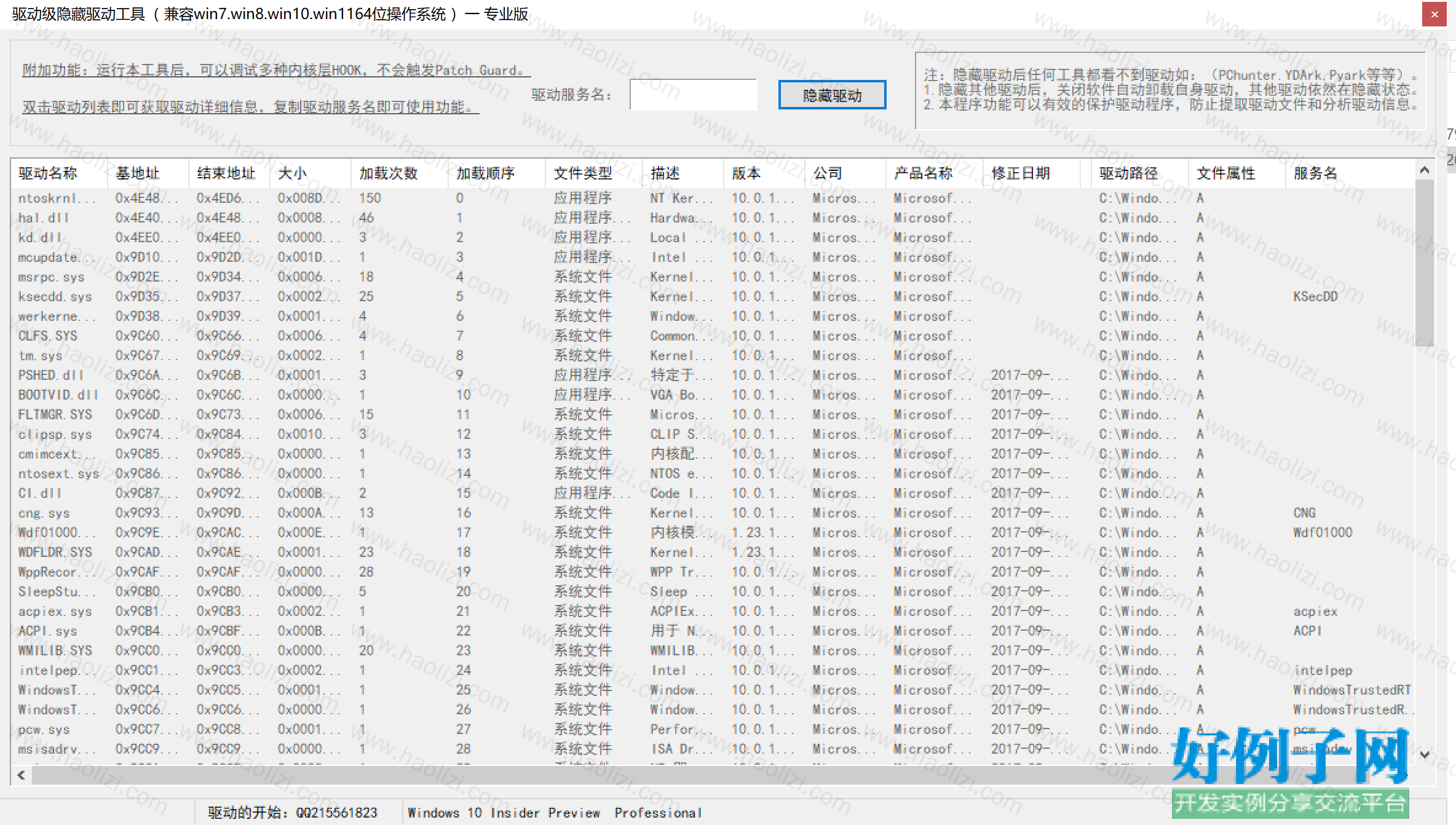1456x825 pixels.
Task: Click the vertical scrollbar thumb of the driver list
Action: [x=1424, y=263]
